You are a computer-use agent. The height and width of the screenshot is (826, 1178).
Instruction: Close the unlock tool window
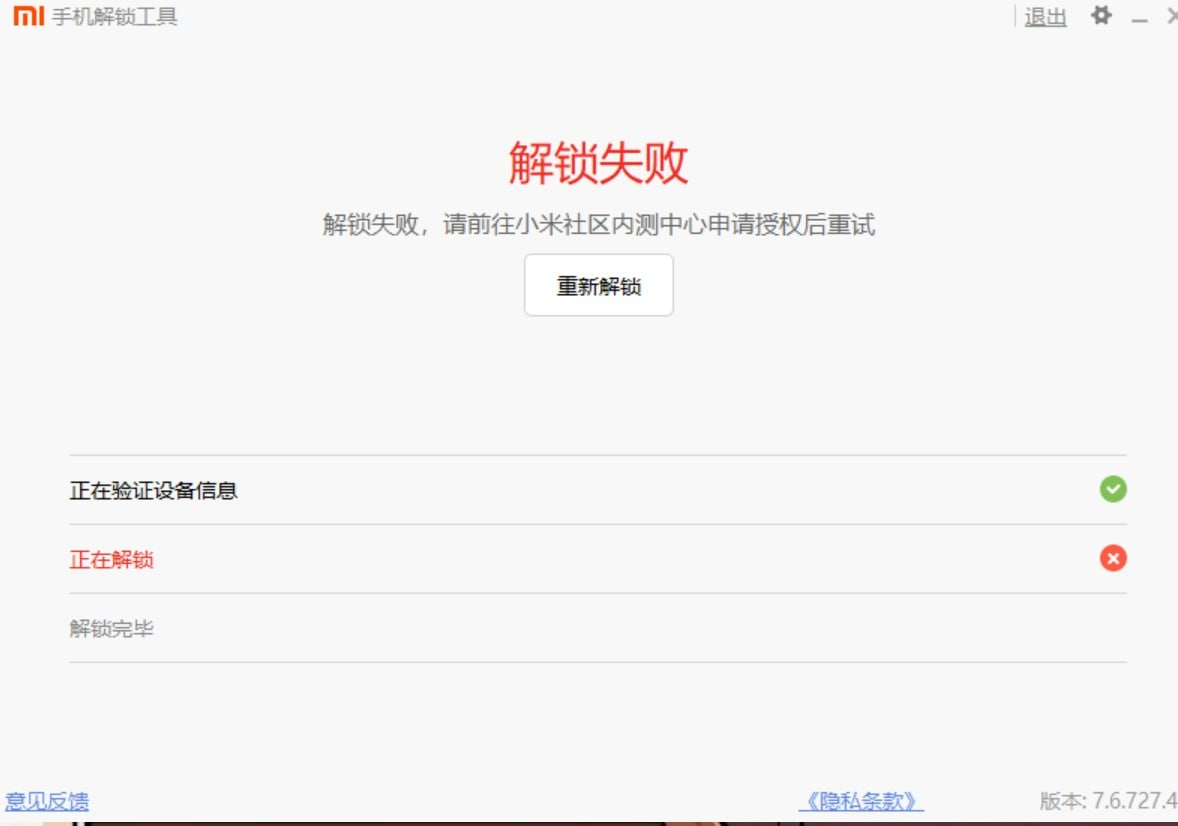[1172, 17]
